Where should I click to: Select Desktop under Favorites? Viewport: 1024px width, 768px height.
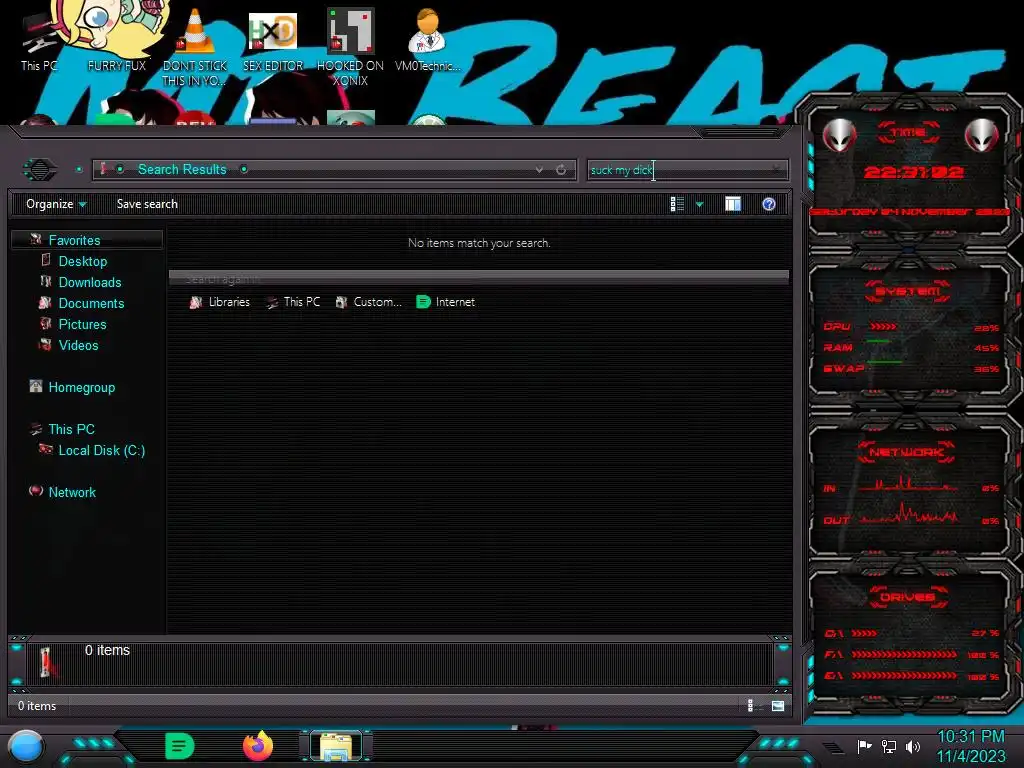coord(83,261)
